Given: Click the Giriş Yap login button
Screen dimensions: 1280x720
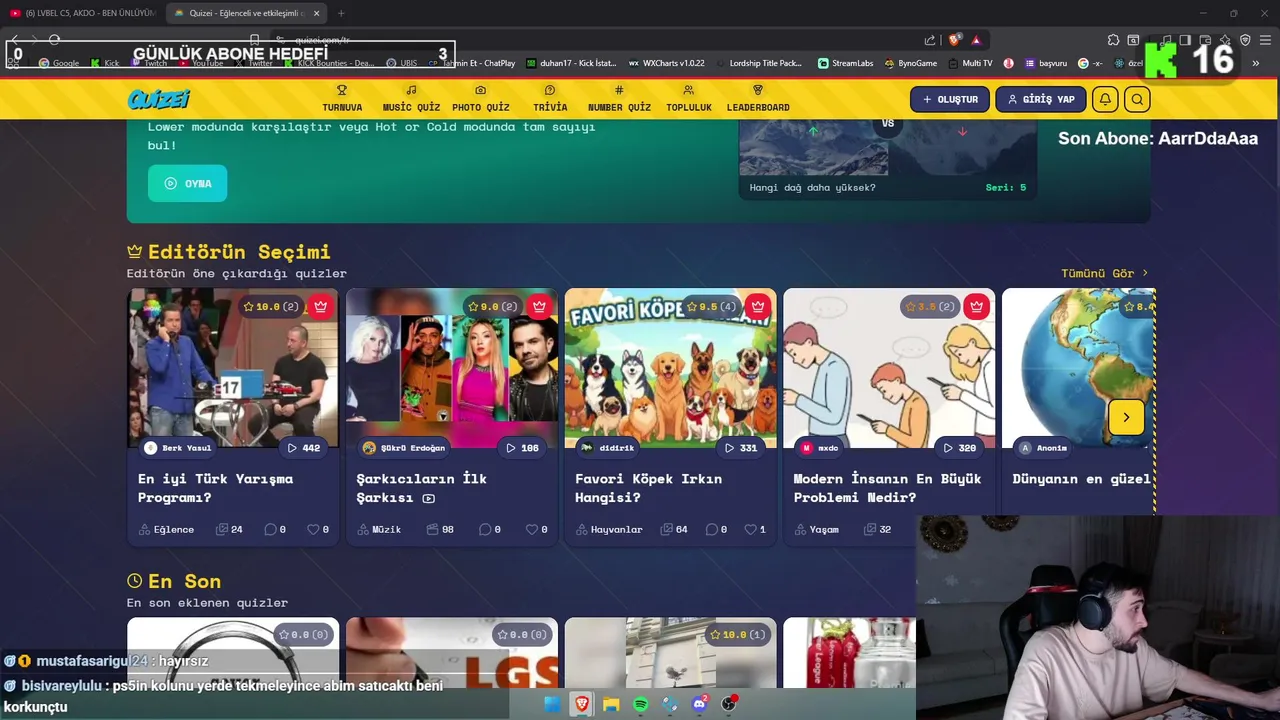Looking at the screenshot, I should pyautogui.click(x=1040, y=99).
